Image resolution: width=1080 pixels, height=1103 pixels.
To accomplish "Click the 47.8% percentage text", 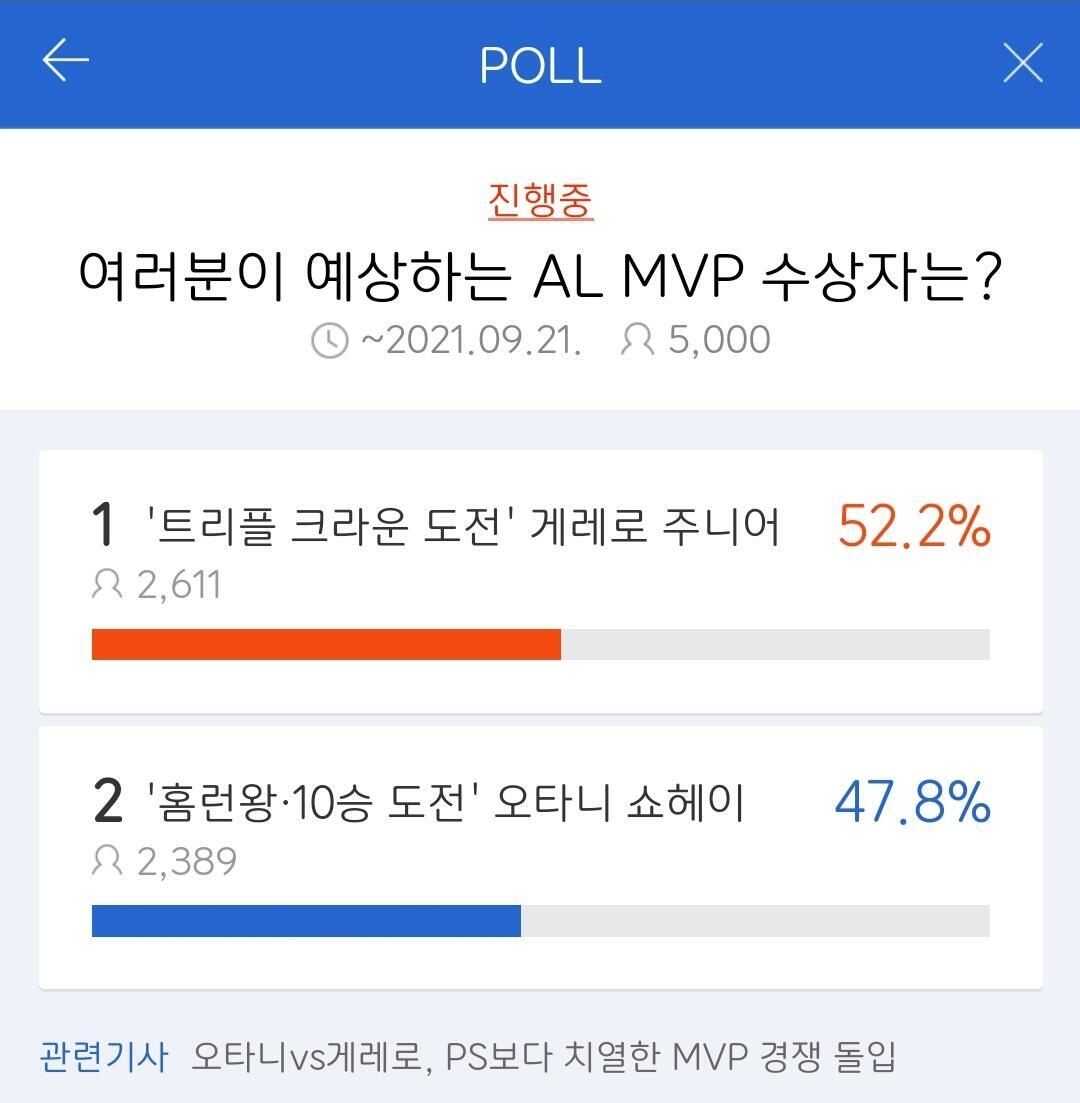I will [x=912, y=802].
